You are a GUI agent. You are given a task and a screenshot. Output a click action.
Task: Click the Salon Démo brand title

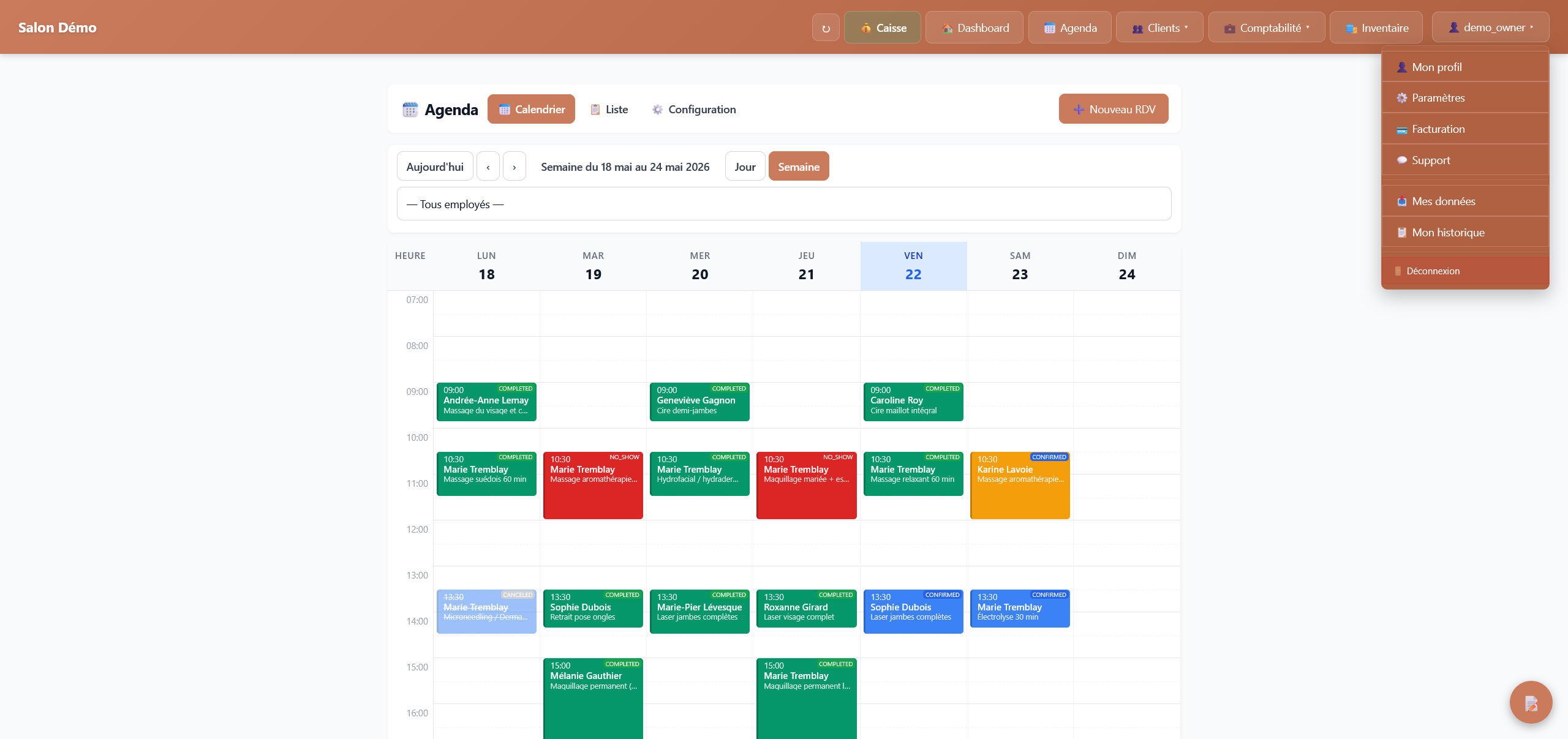58,28
